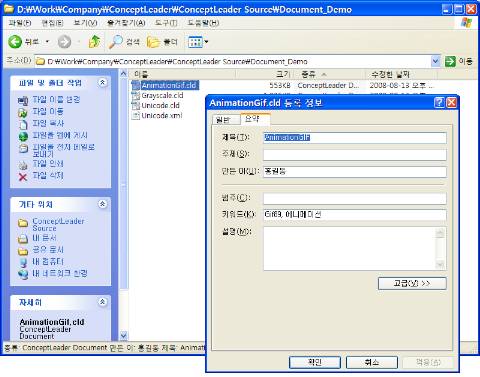
Task: Sort by the Size column header
Action: 265,74
